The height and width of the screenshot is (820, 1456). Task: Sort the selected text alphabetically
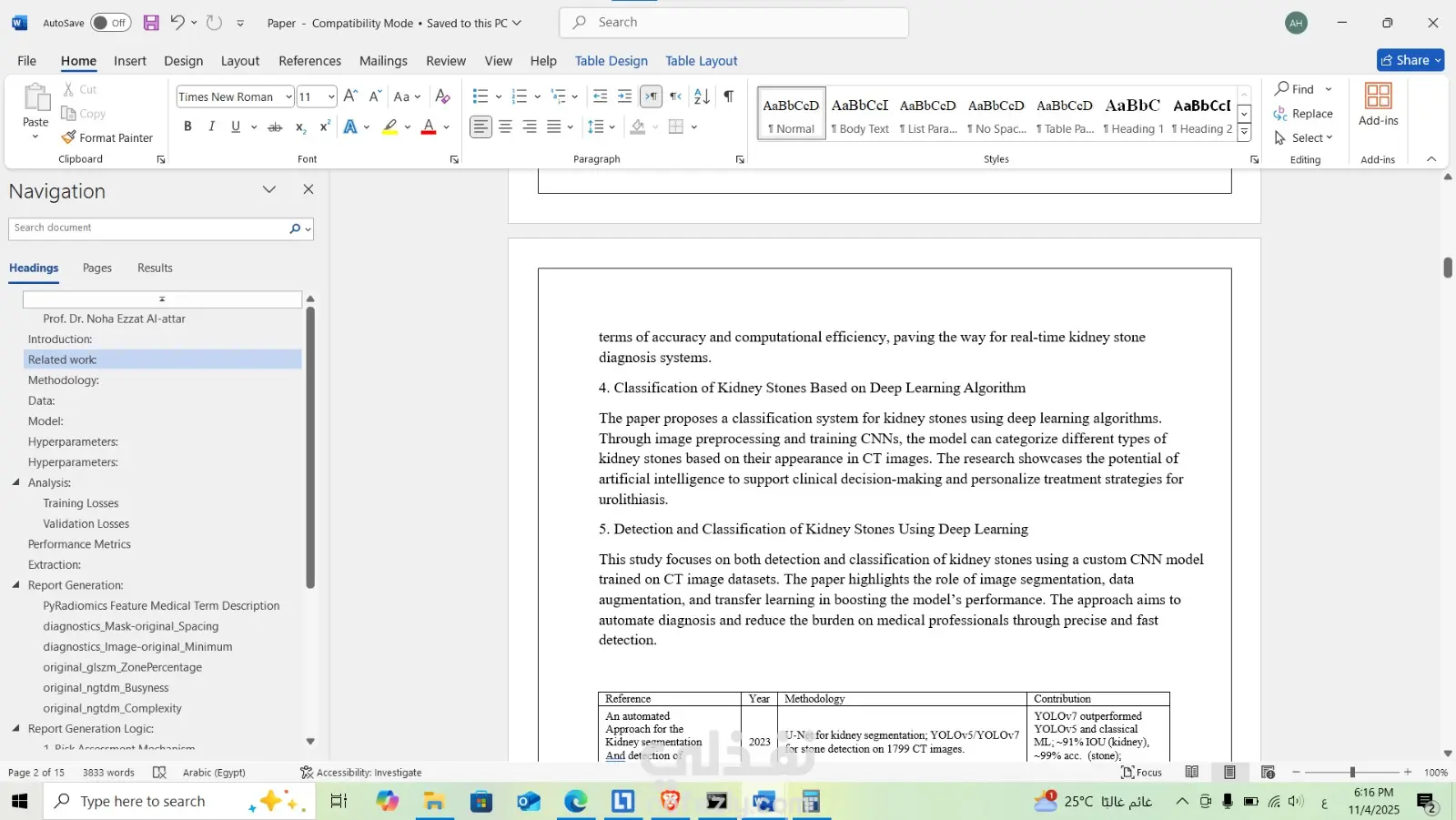[702, 96]
